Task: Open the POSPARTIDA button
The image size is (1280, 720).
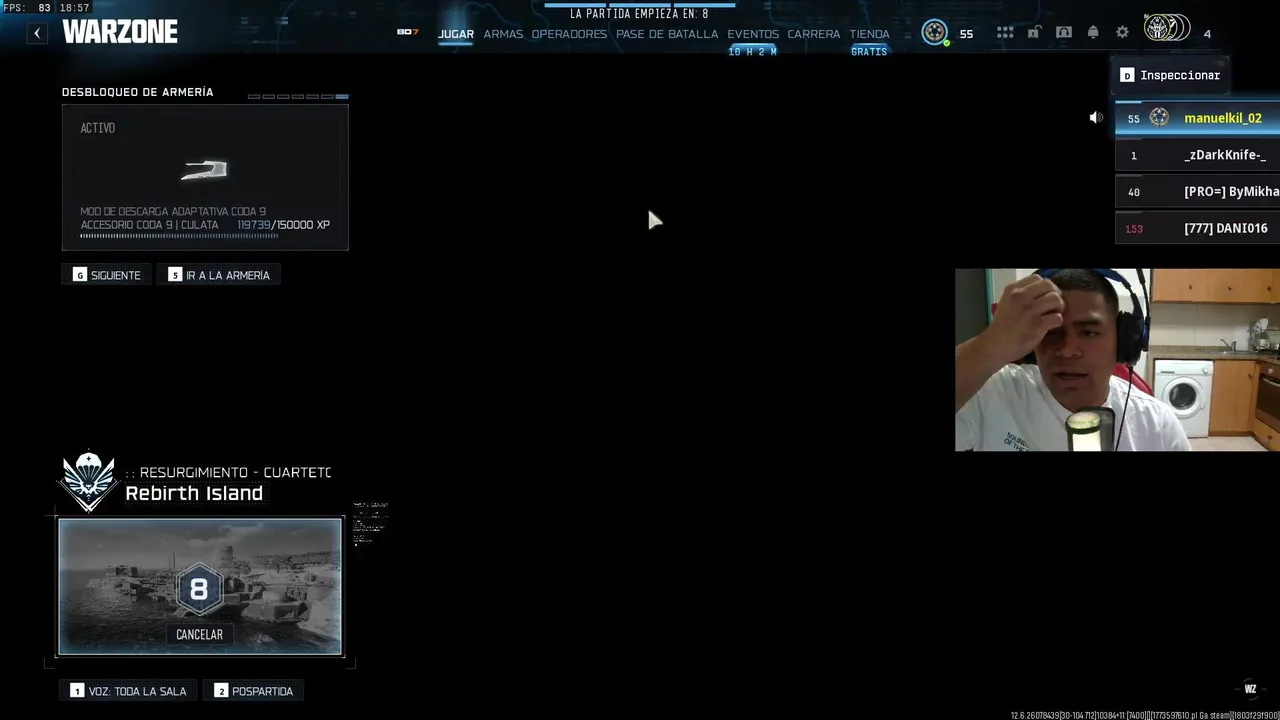Action: [255, 691]
